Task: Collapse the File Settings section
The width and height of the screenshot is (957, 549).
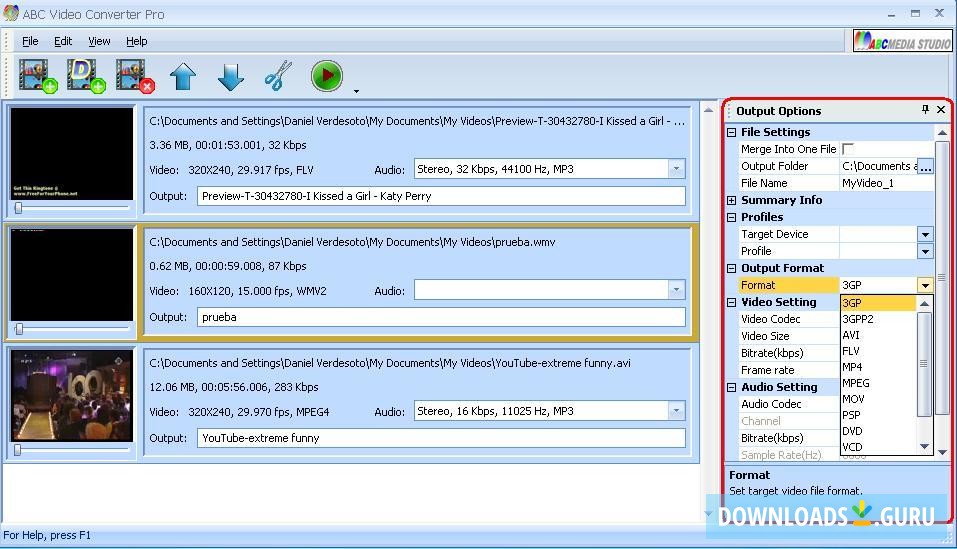Action: [731, 132]
